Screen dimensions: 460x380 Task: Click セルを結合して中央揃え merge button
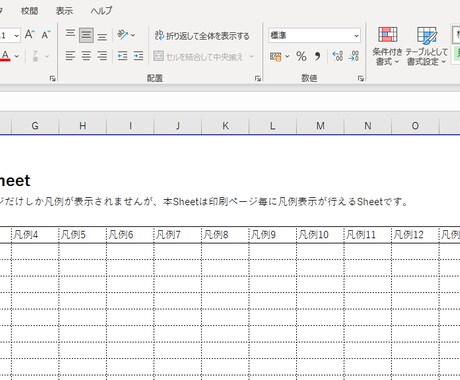click(x=198, y=57)
